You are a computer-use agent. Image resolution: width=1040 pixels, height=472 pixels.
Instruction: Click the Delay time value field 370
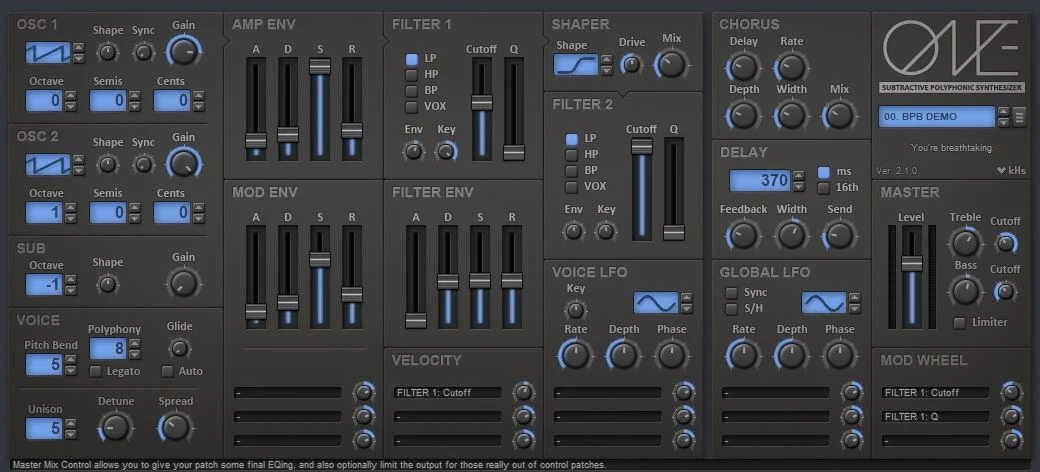click(759, 181)
